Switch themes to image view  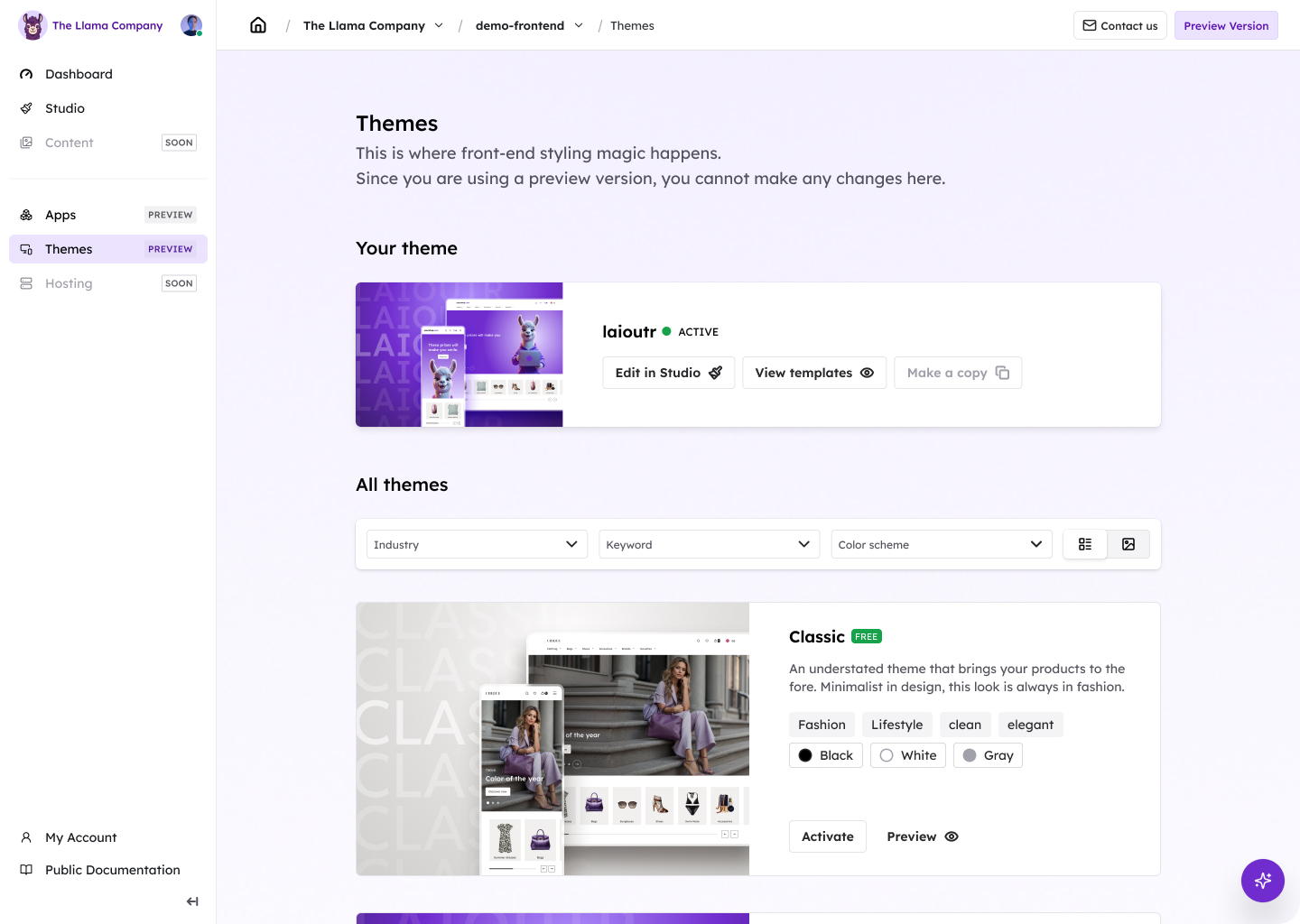pyautogui.click(x=1128, y=544)
